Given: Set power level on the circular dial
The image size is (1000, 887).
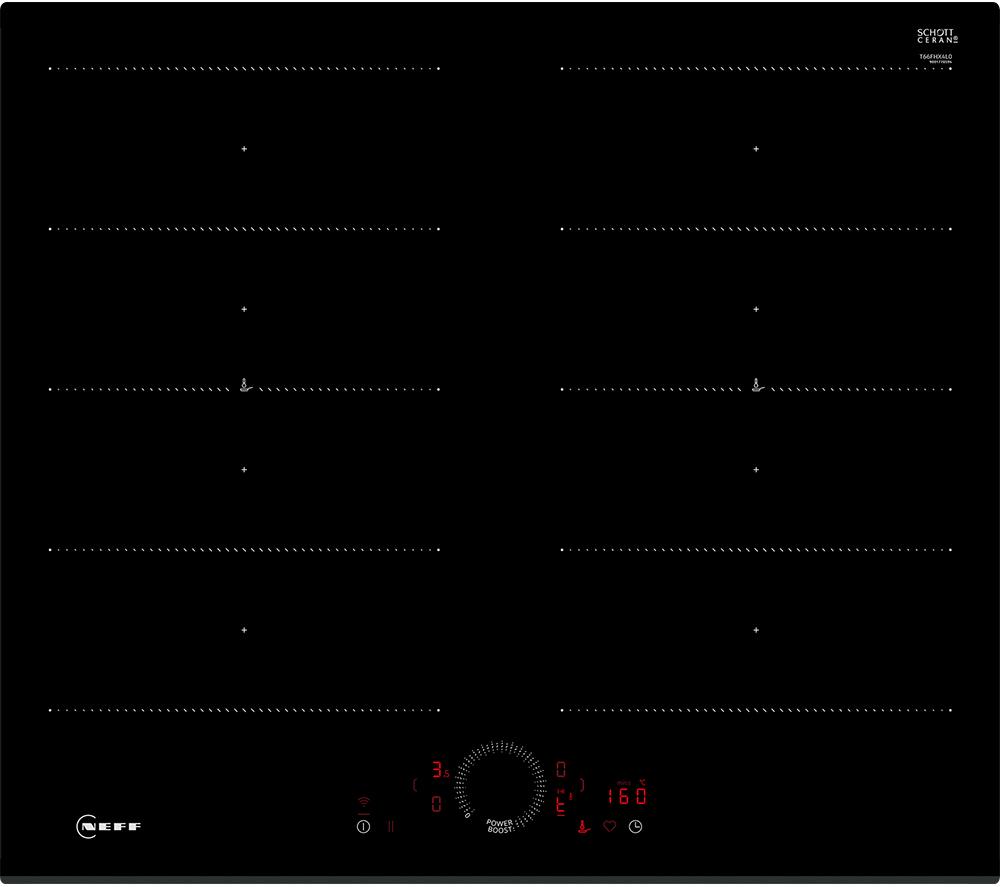Looking at the screenshot, I should point(501,787).
